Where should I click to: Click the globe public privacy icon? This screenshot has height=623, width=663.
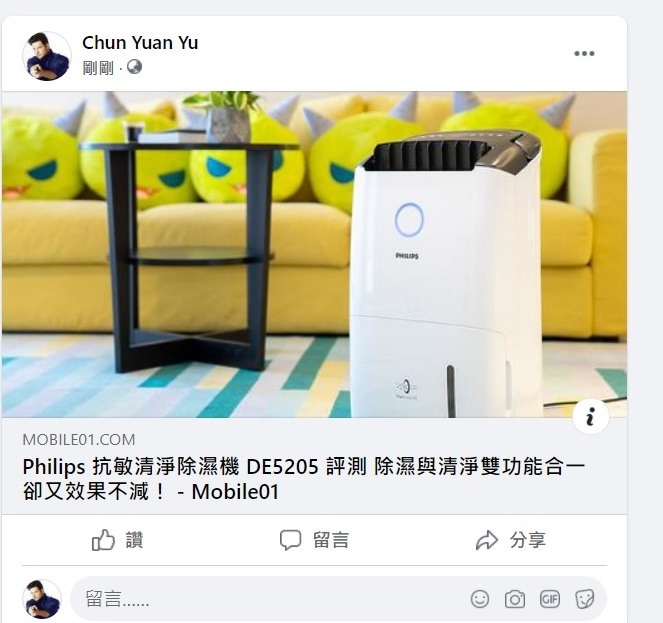point(134,67)
